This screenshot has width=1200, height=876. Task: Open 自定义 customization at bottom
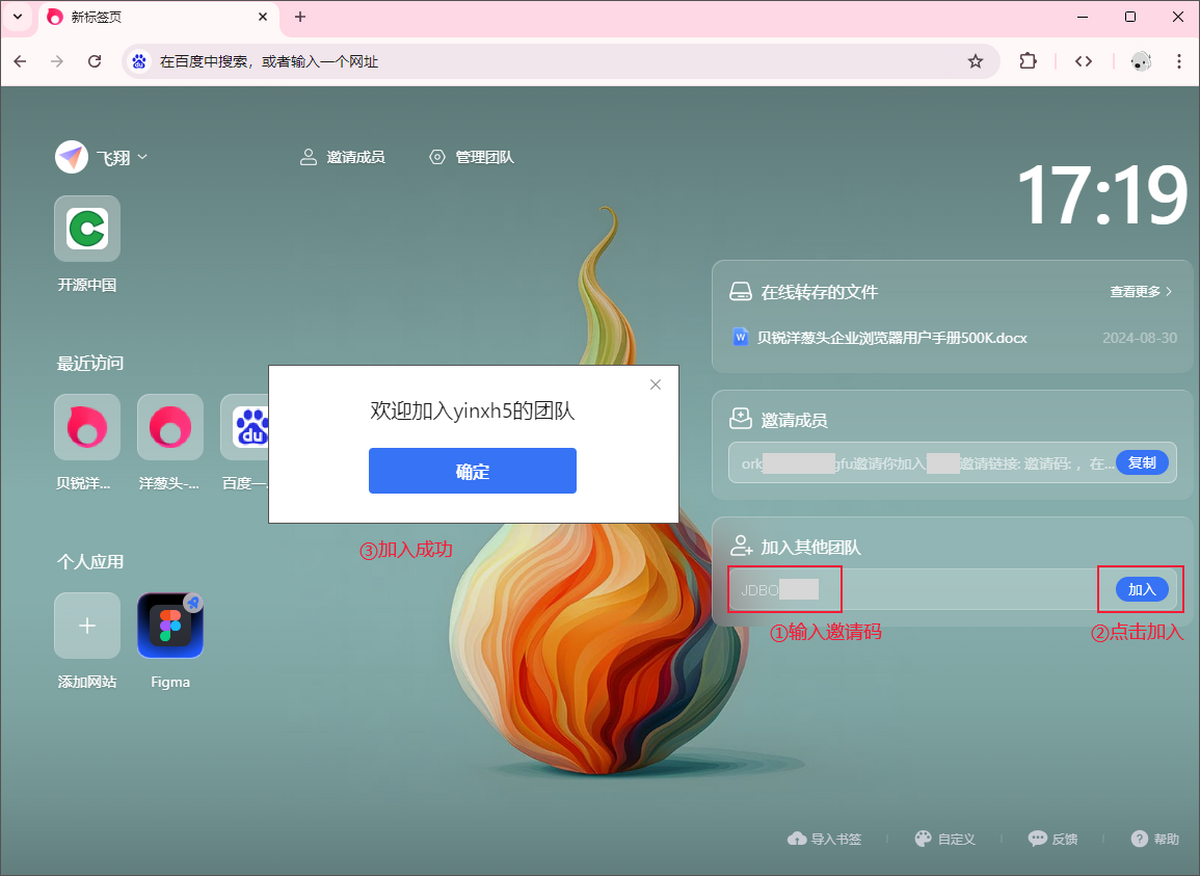tap(945, 839)
